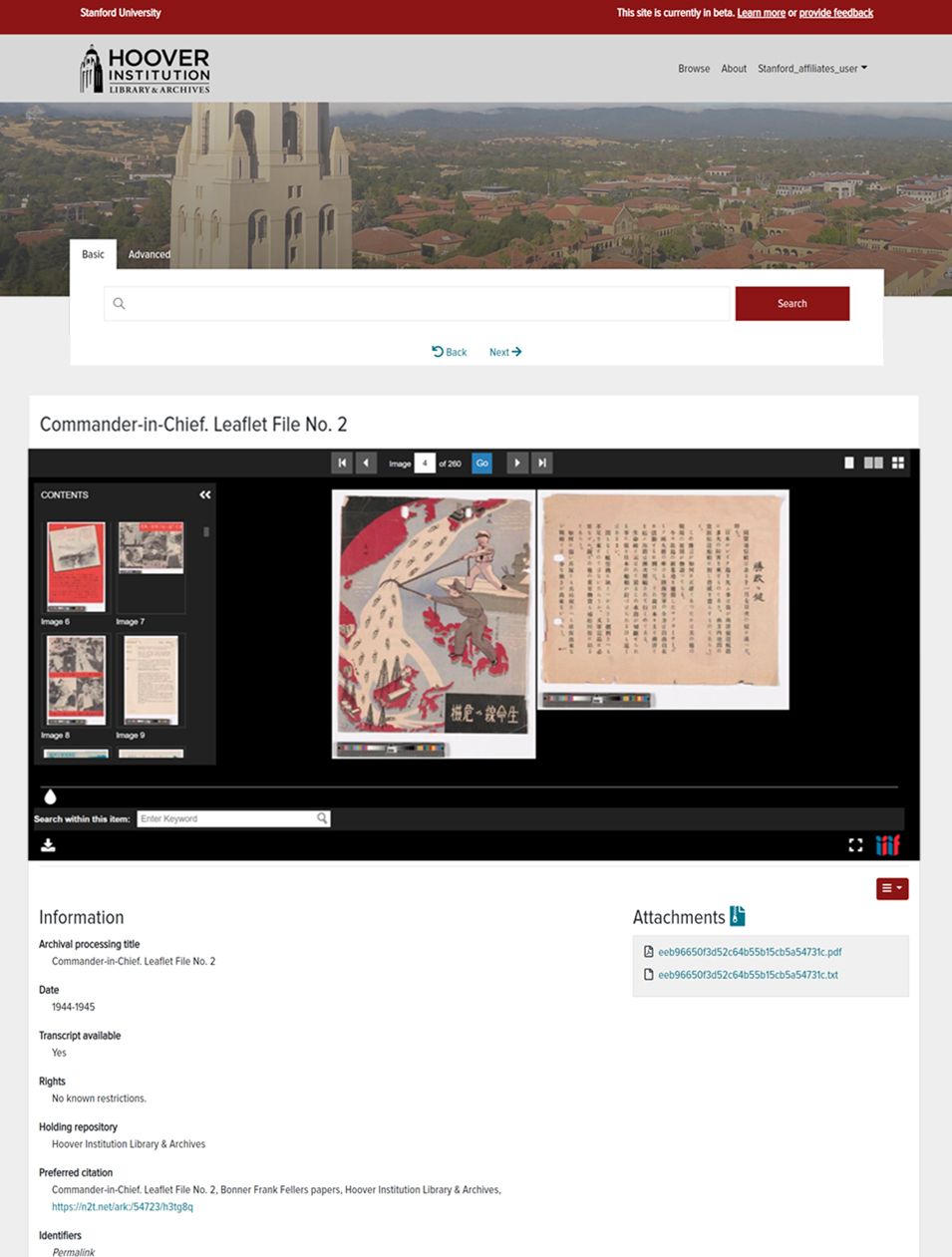This screenshot has height=1257, width=952.
Task: Jump to the last image
Action: [x=542, y=463]
